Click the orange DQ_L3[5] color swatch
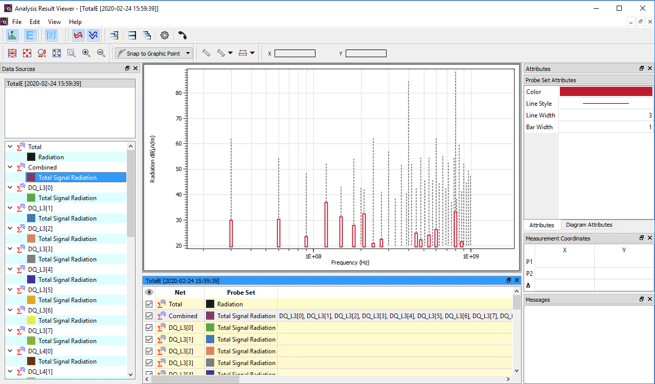Image resolution: width=655 pixels, height=384 pixels. coord(31,300)
